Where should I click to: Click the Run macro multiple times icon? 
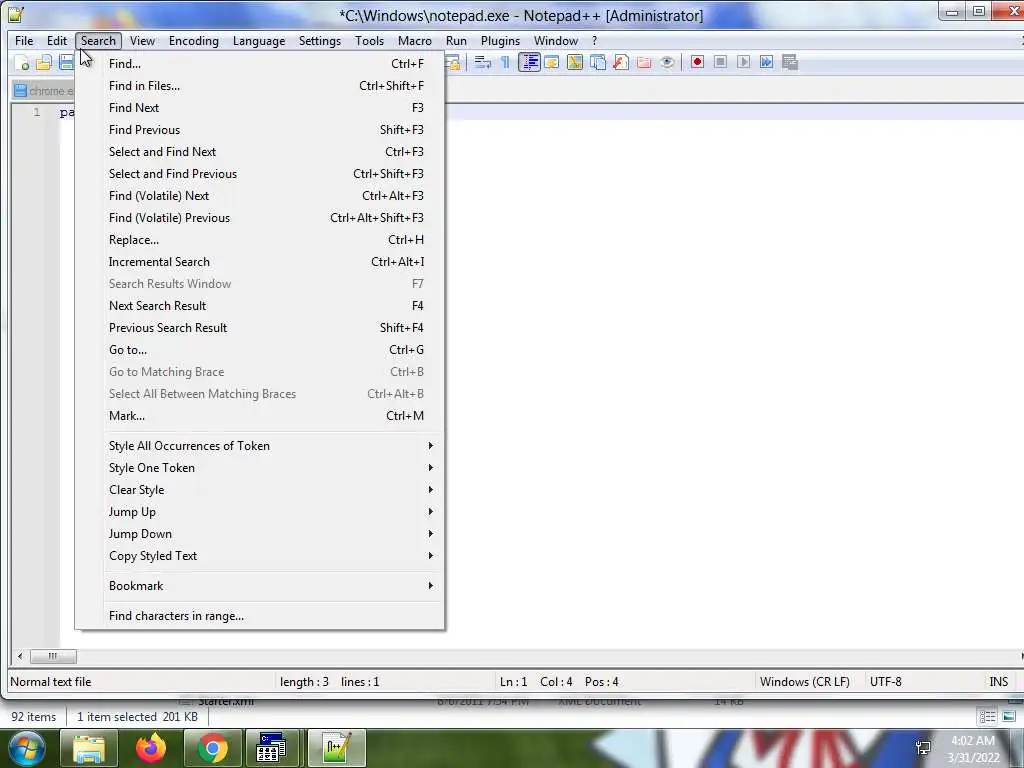click(766, 62)
